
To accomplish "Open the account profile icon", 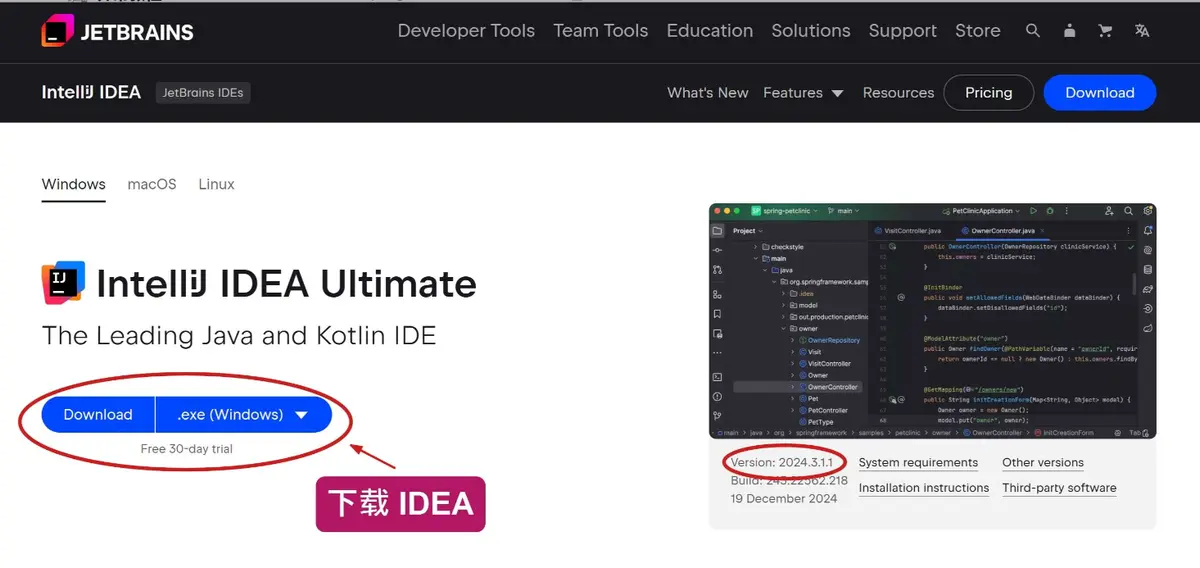I will 1069,31.
